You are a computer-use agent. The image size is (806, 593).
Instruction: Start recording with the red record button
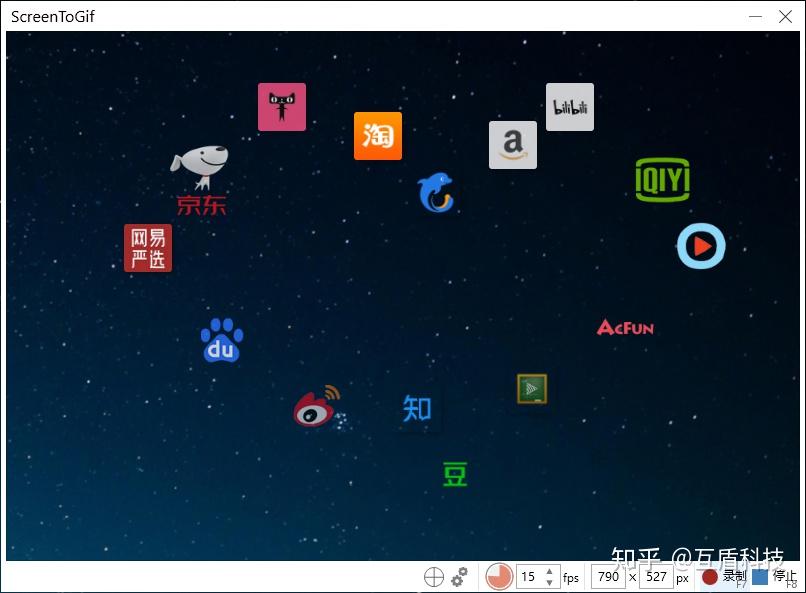(x=724, y=577)
